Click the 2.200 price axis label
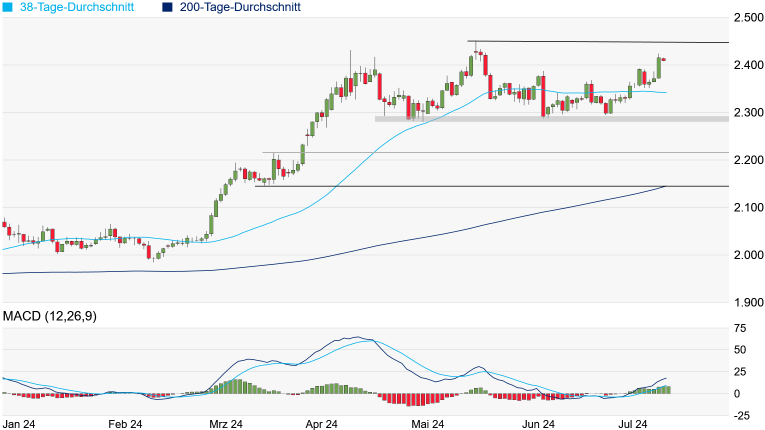 point(748,160)
